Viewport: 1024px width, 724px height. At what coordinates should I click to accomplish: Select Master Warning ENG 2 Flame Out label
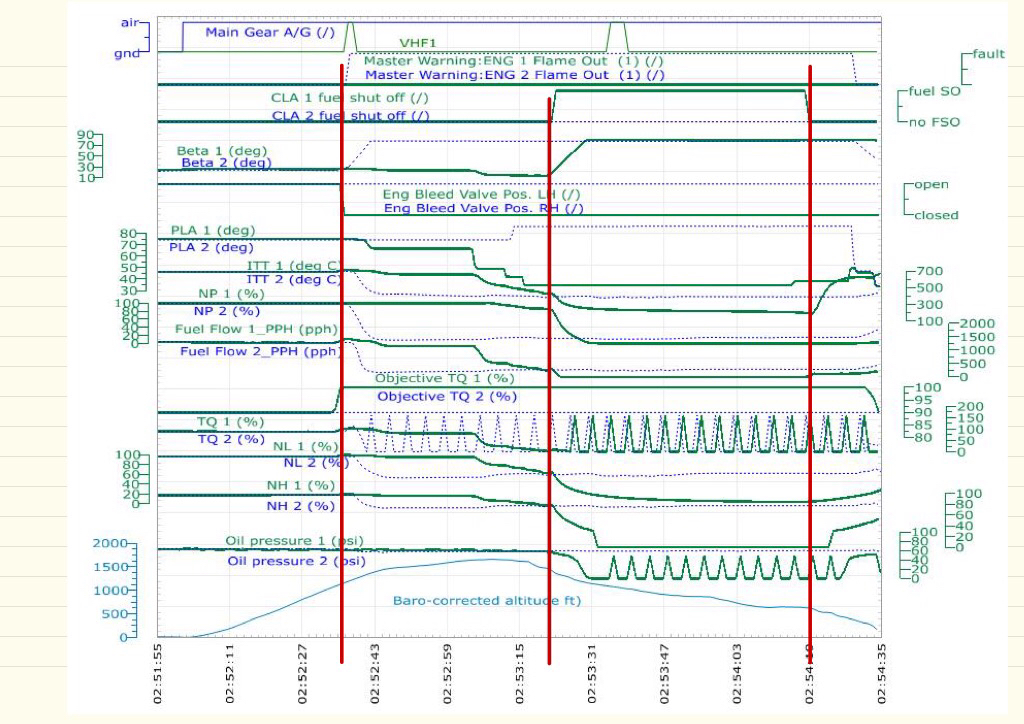point(514,74)
